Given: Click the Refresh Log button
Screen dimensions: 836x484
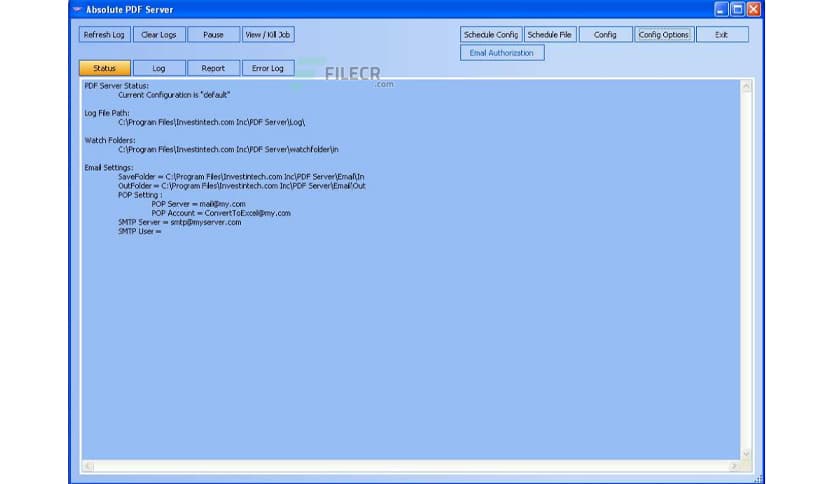Looking at the screenshot, I should click(104, 35).
